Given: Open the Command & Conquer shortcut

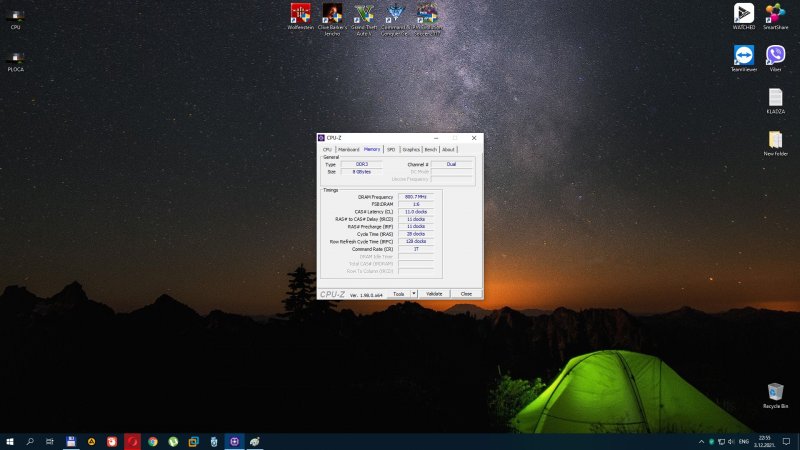Looking at the screenshot, I should pos(395,19).
